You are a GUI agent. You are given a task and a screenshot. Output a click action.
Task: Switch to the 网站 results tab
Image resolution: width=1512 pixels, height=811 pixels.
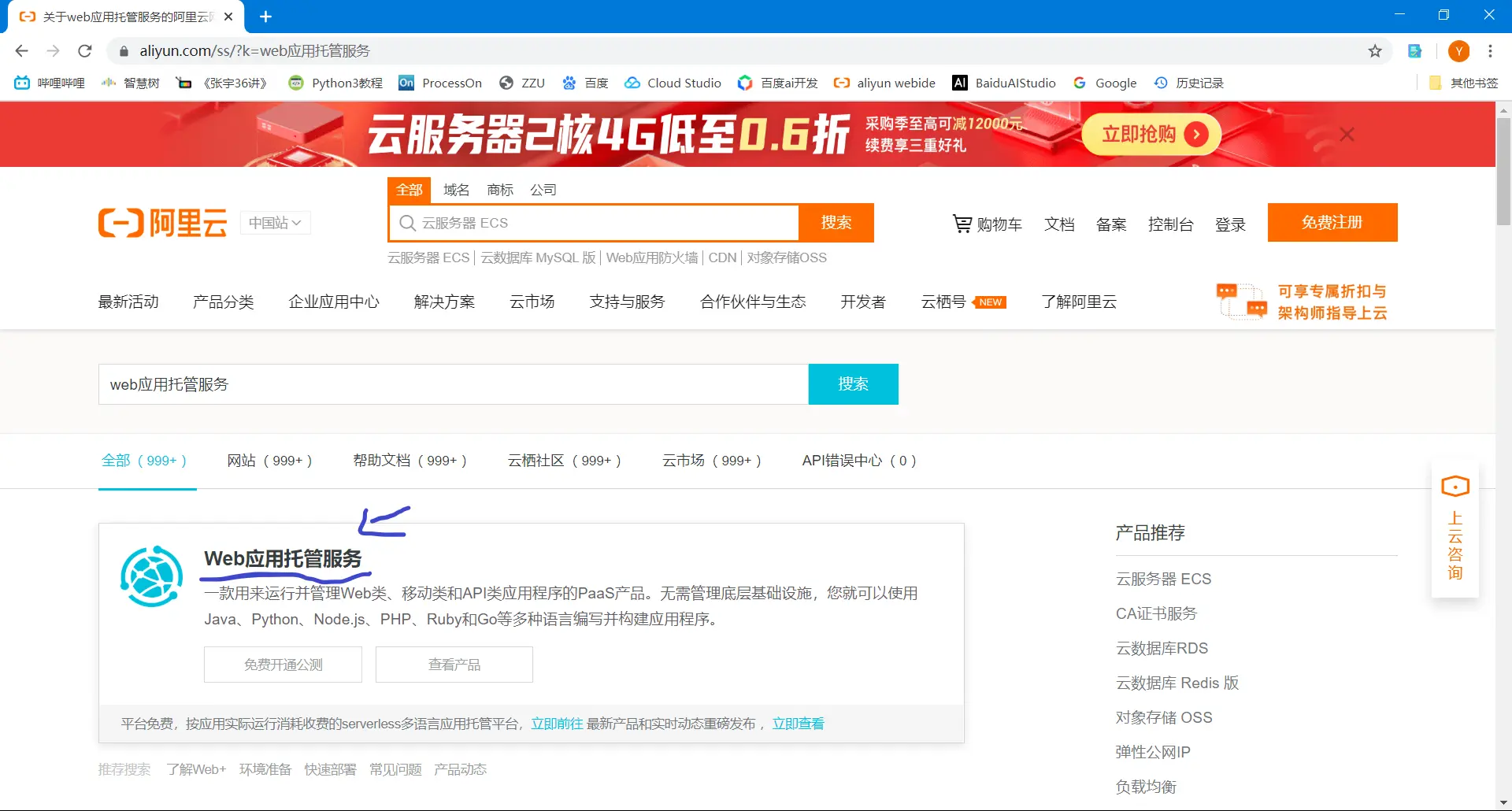tap(269, 461)
